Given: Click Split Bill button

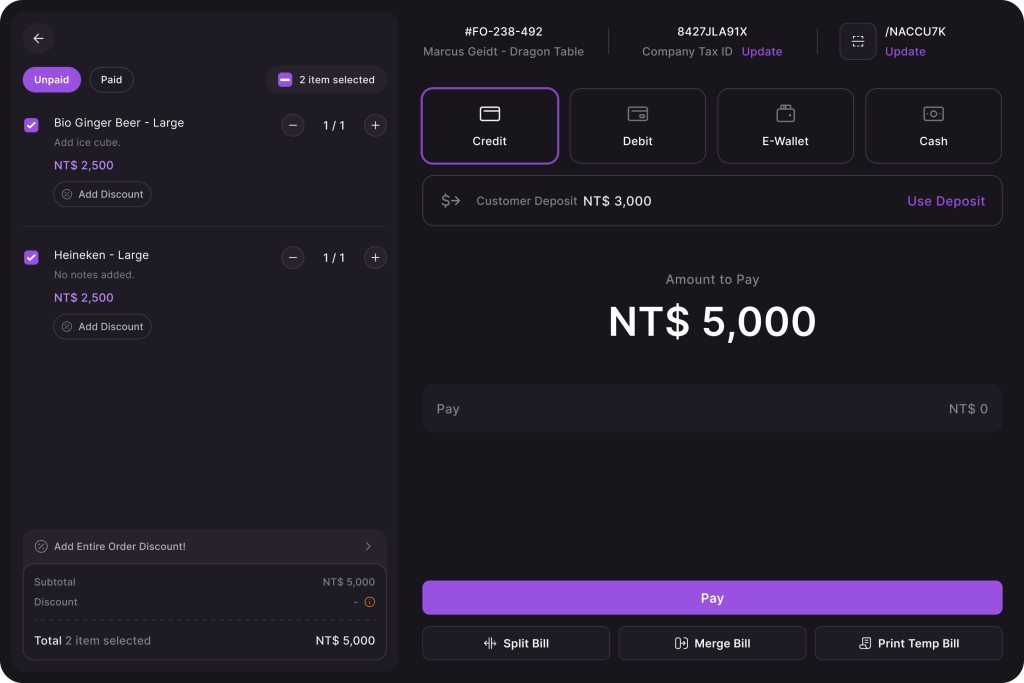Looking at the screenshot, I should coord(516,643).
